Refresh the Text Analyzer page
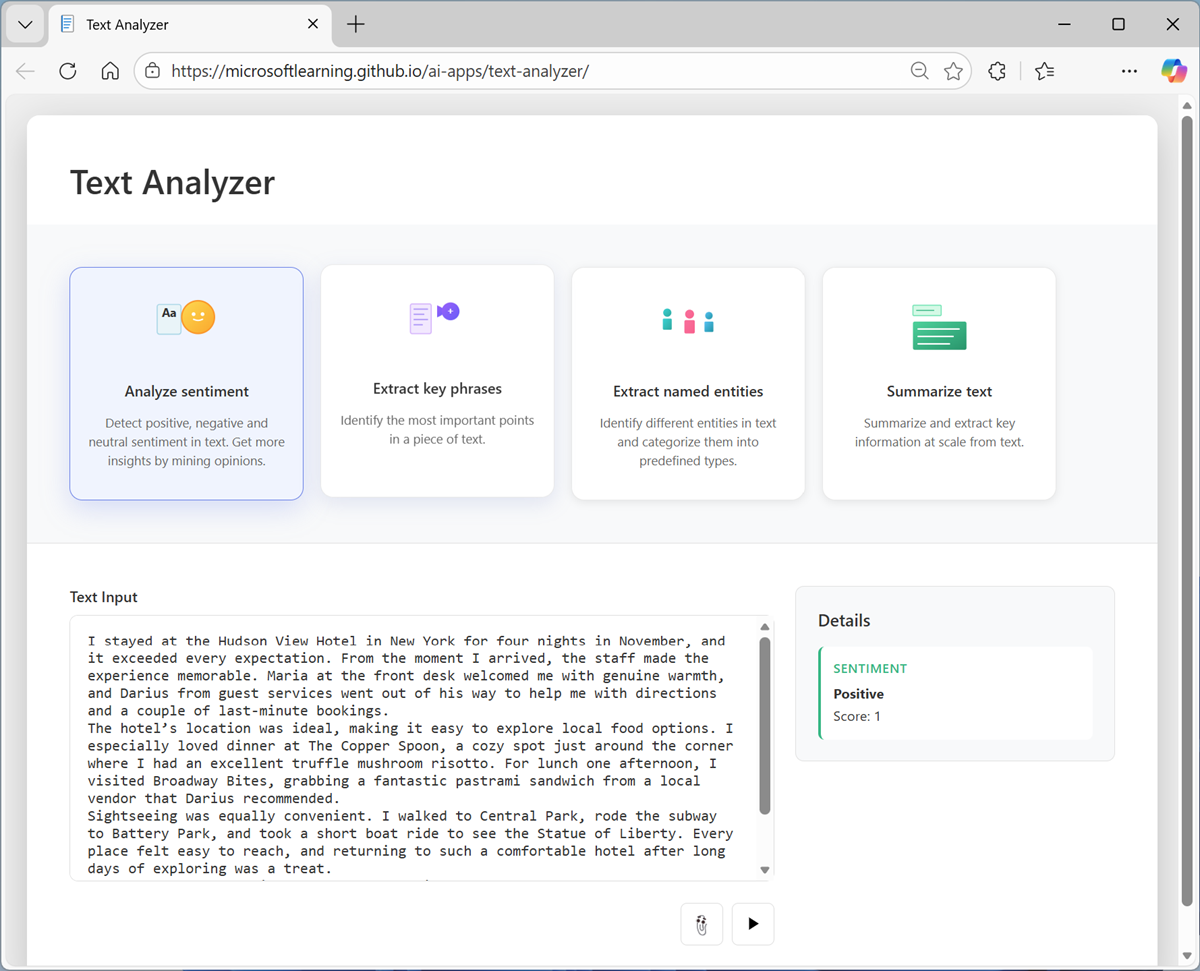Screen dimensions: 1200x971 coord(67,70)
